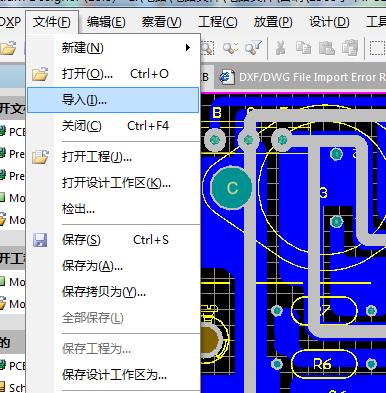Click the dashed rectangle select-area icon

[378, 48]
